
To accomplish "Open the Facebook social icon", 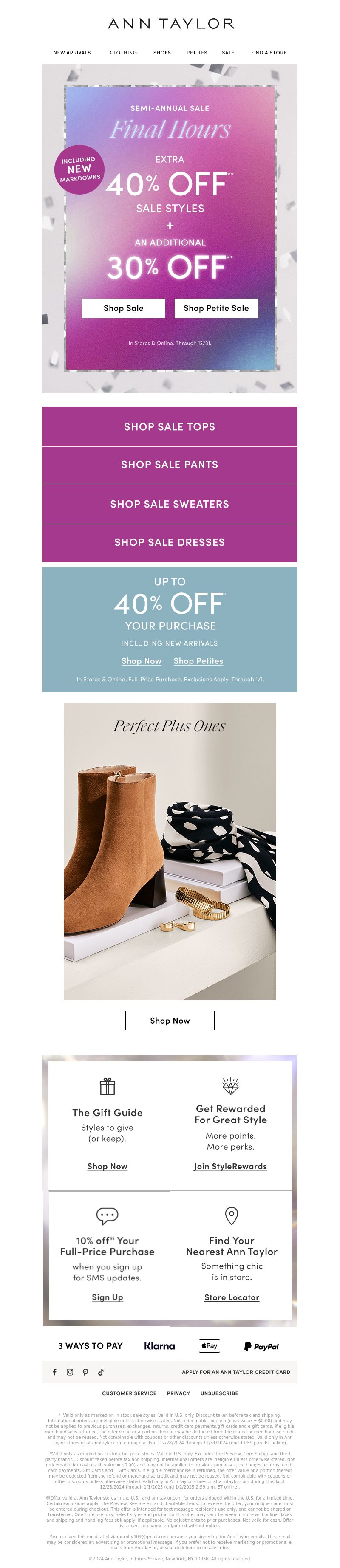I will click(x=55, y=1372).
